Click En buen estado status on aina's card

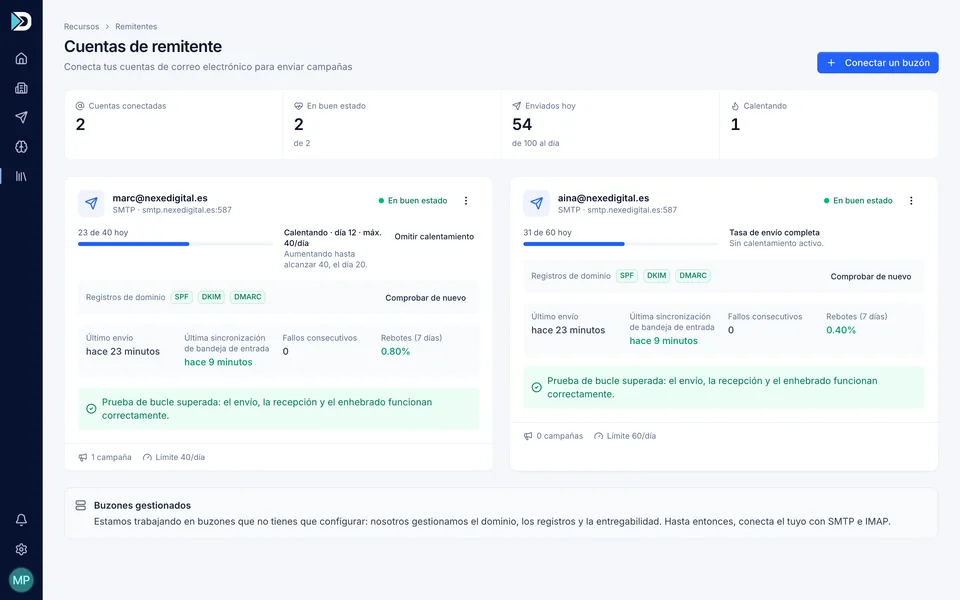pyautogui.click(x=858, y=201)
